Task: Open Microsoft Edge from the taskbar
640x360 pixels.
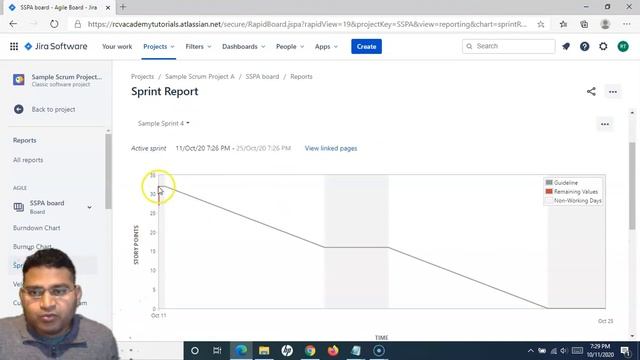Action: (x=241, y=351)
